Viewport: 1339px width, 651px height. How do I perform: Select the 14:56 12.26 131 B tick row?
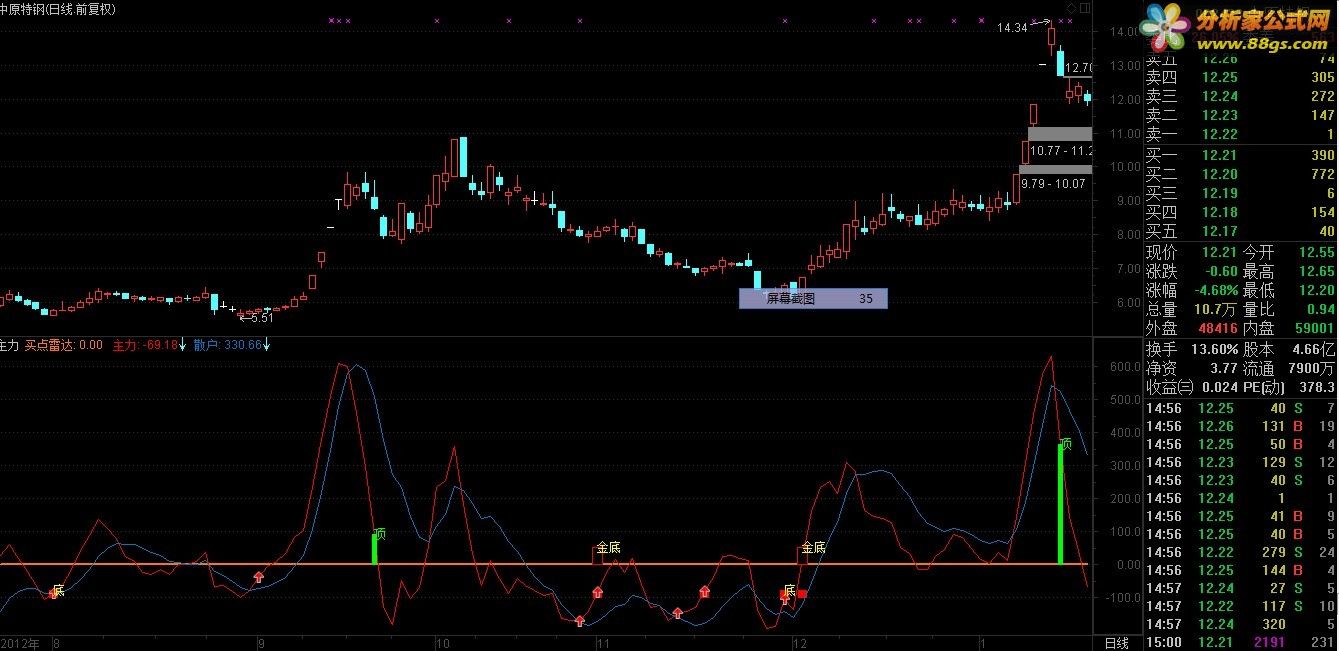click(1240, 426)
